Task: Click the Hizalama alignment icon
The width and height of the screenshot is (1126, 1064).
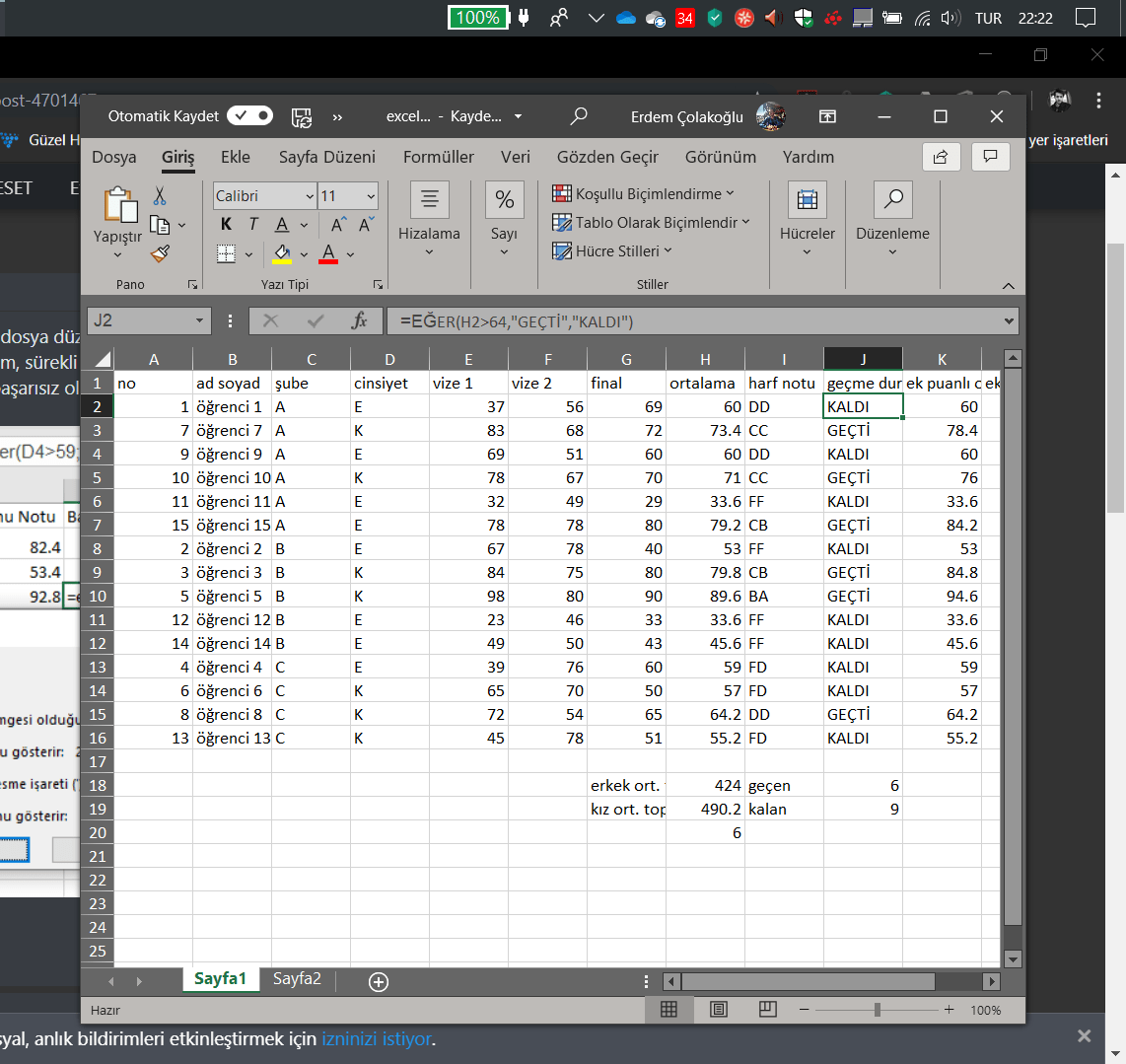Action: [430, 199]
